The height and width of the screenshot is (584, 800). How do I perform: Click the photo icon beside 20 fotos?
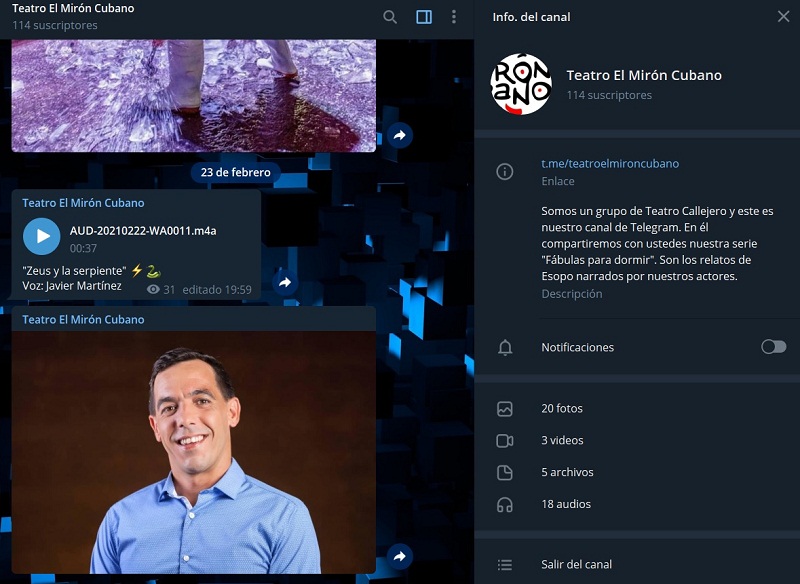[x=505, y=409]
